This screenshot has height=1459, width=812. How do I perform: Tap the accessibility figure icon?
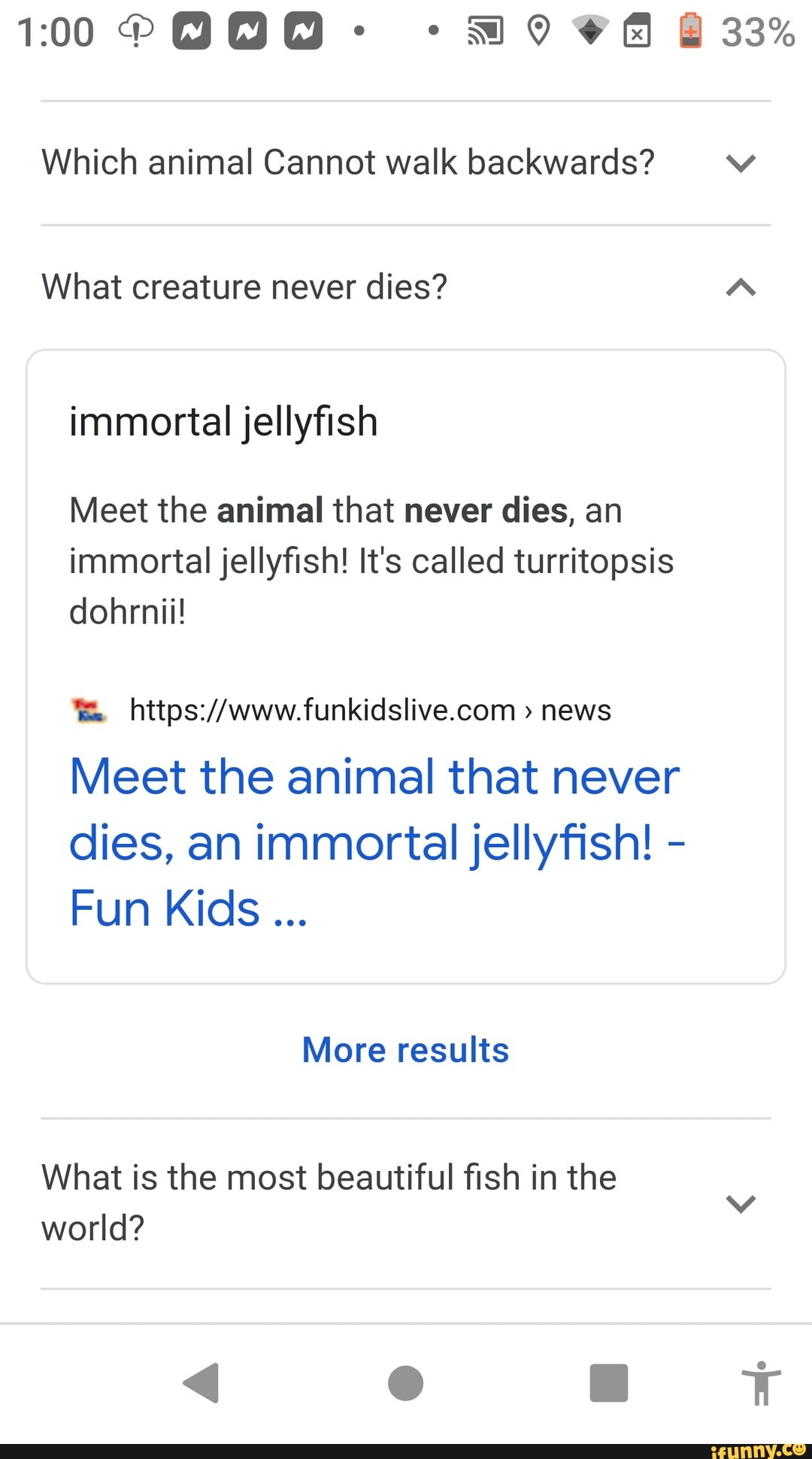click(761, 1382)
